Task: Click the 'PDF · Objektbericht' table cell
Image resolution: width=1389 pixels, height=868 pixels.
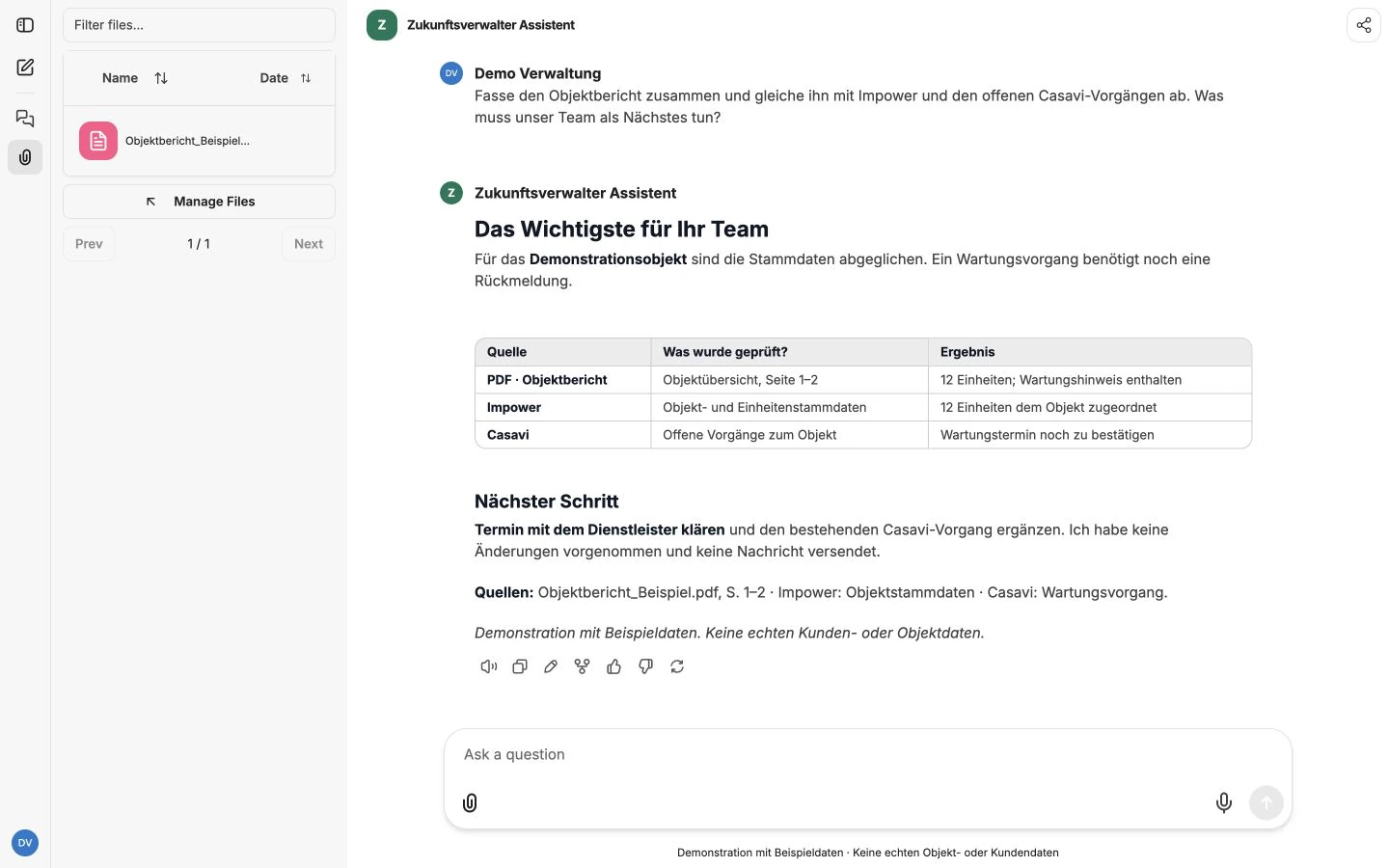Action: pyautogui.click(x=563, y=380)
